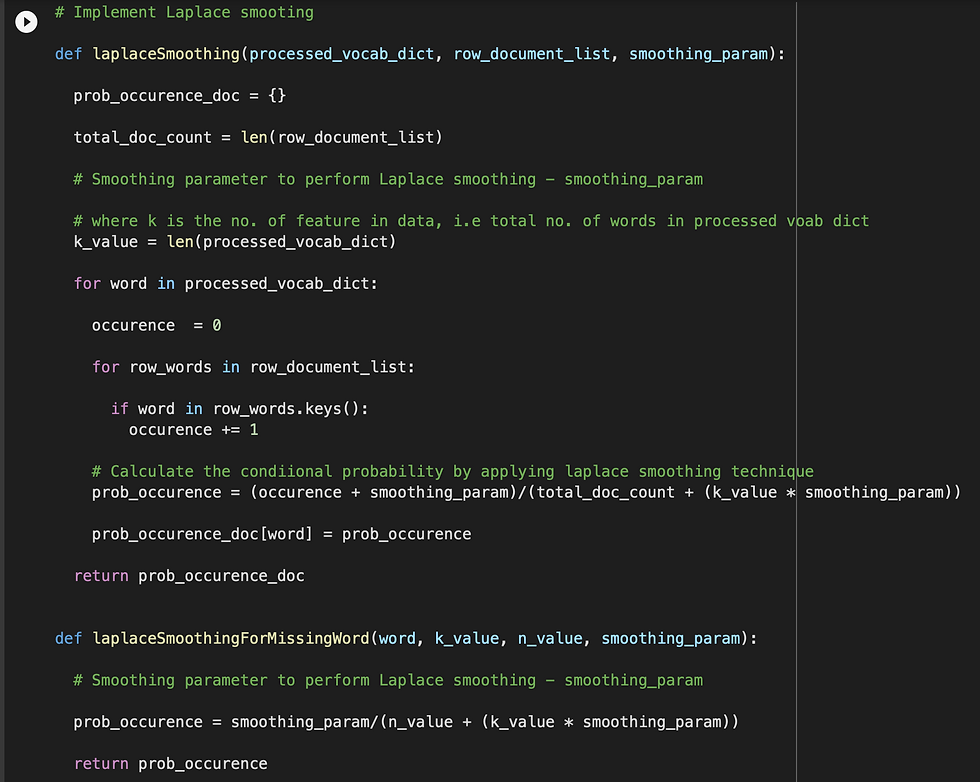Click the 'laplaceSmoothingForMissingWord' function name
Image resolution: width=980 pixels, height=782 pixels.
pos(231,639)
